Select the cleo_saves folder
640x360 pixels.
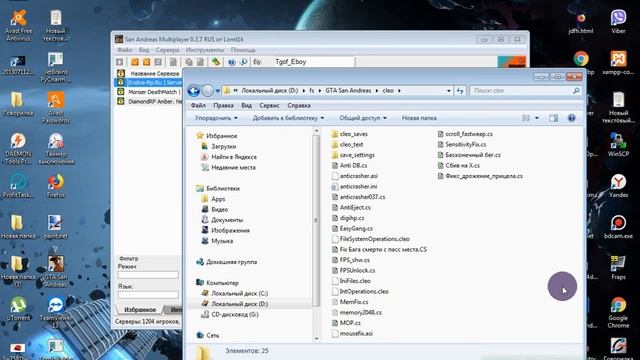[x=350, y=134]
